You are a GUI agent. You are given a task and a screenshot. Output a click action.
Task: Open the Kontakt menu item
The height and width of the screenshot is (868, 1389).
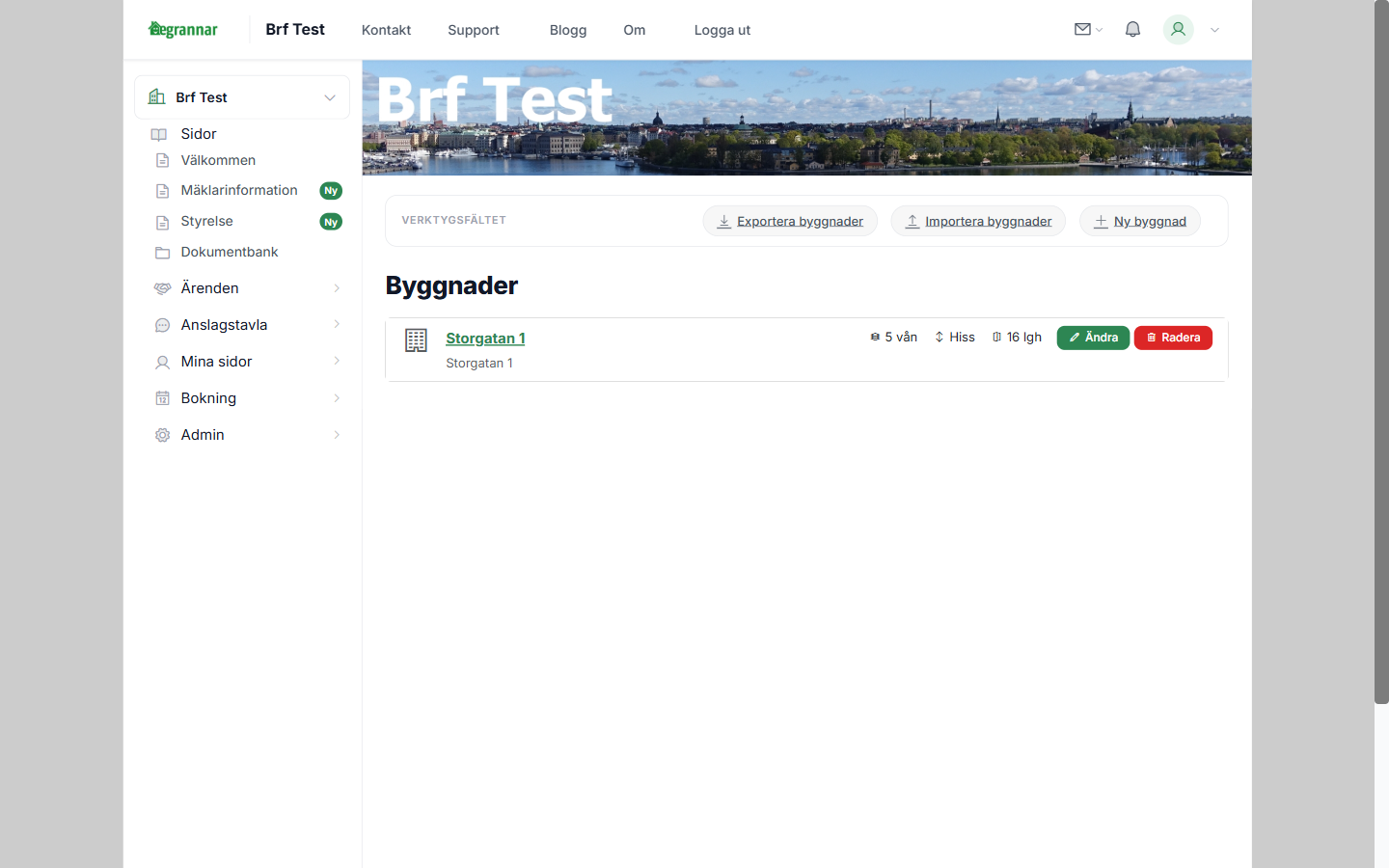coord(386,30)
